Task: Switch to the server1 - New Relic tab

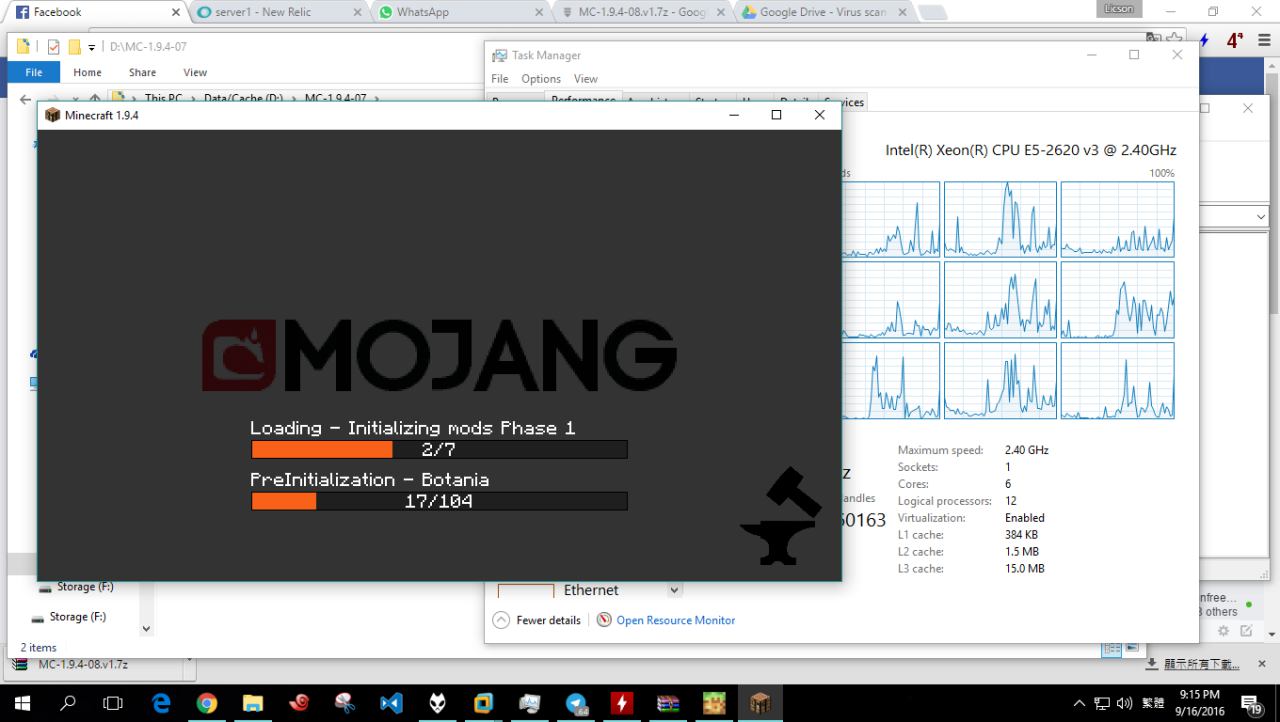Action: (x=278, y=12)
